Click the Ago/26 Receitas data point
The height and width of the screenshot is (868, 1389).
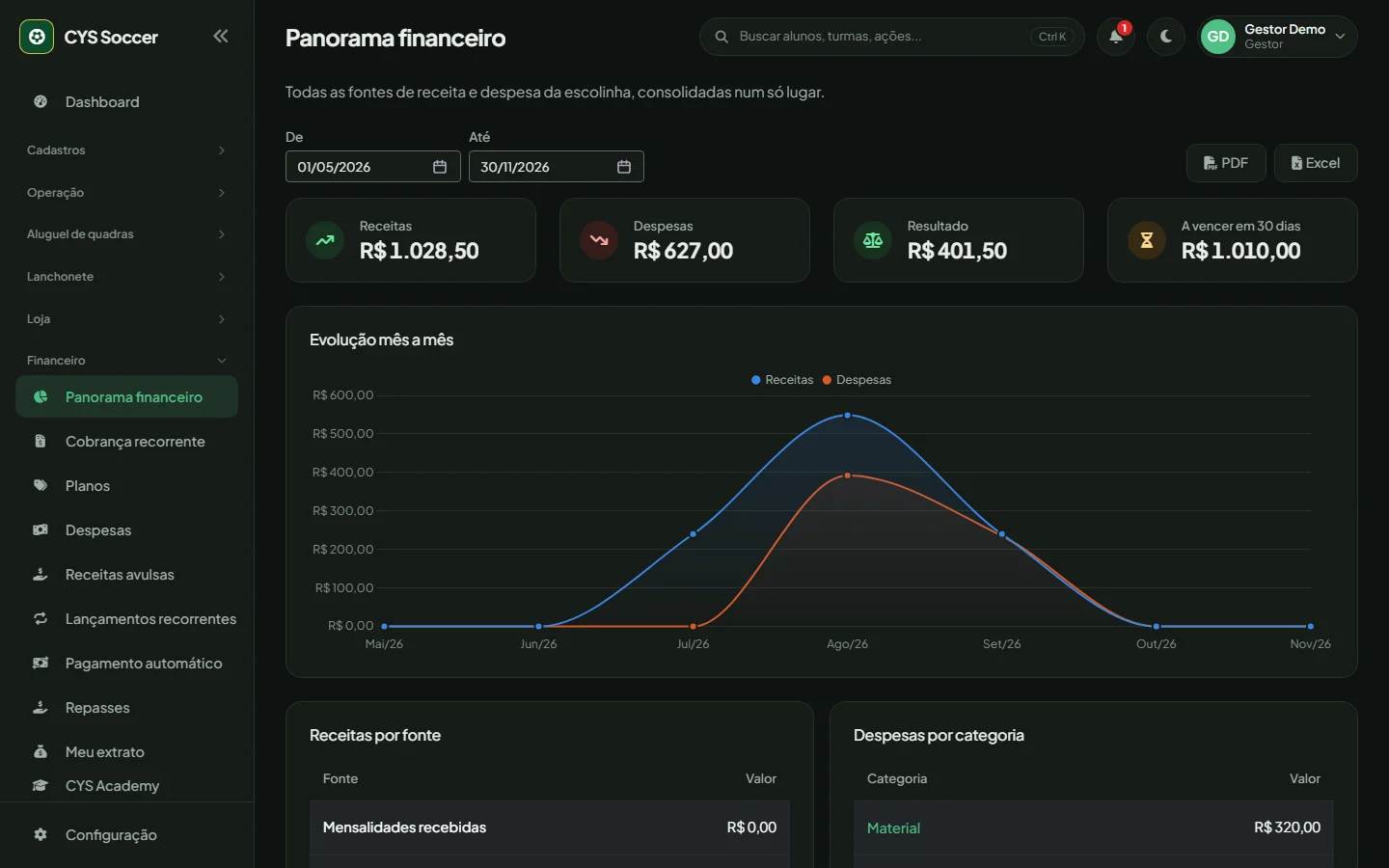click(848, 416)
